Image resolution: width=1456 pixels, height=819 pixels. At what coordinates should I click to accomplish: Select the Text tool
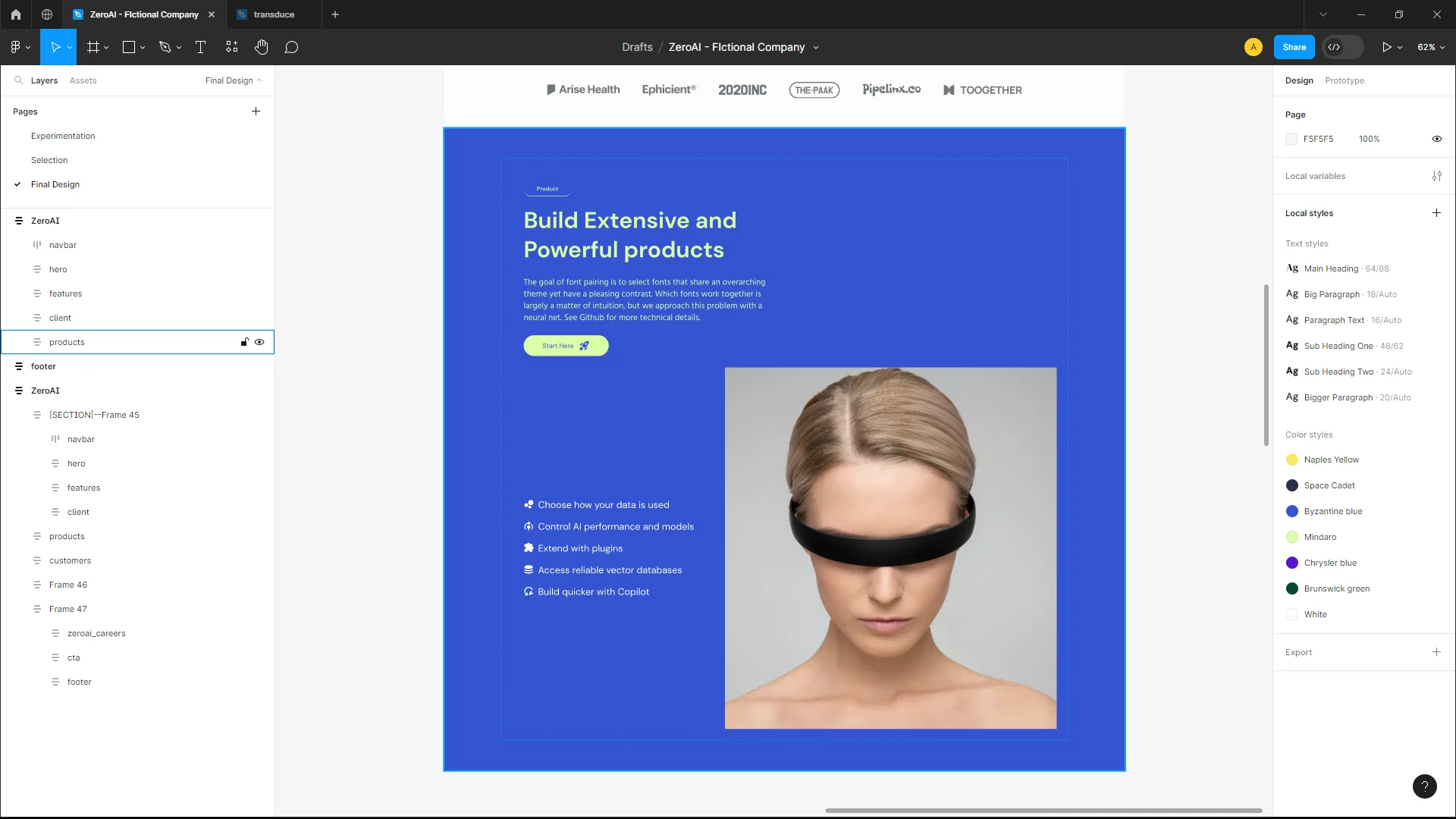pos(200,47)
